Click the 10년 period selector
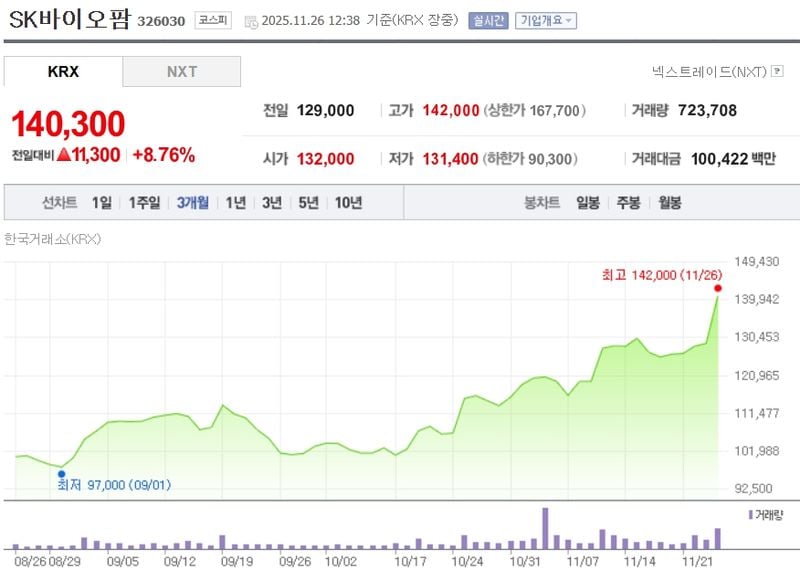800x584 pixels. tap(349, 202)
